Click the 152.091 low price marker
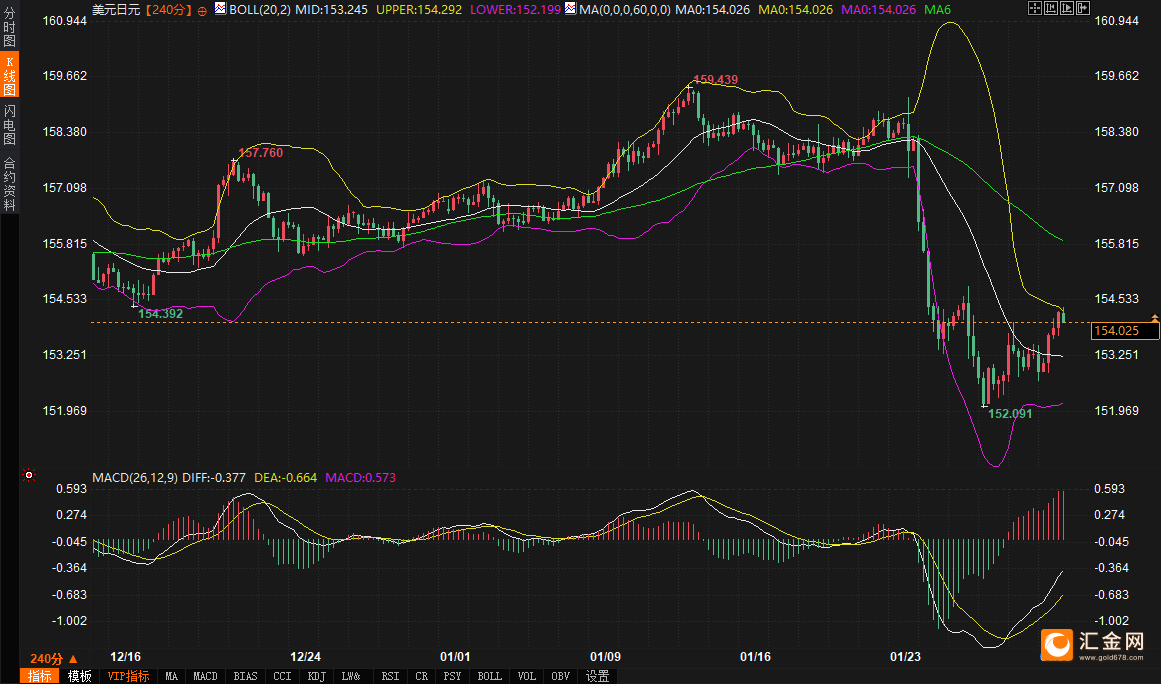Image resolution: width=1161 pixels, height=684 pixels. 1009,412
